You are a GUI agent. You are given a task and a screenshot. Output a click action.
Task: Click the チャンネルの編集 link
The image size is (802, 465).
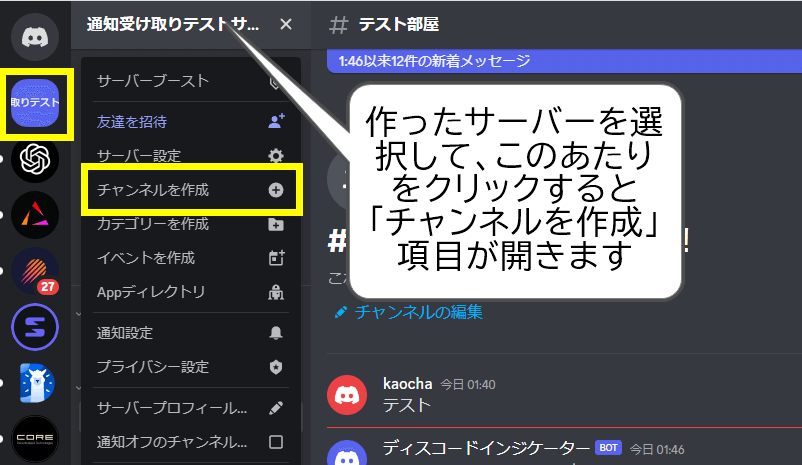click(x=418, y=312)
